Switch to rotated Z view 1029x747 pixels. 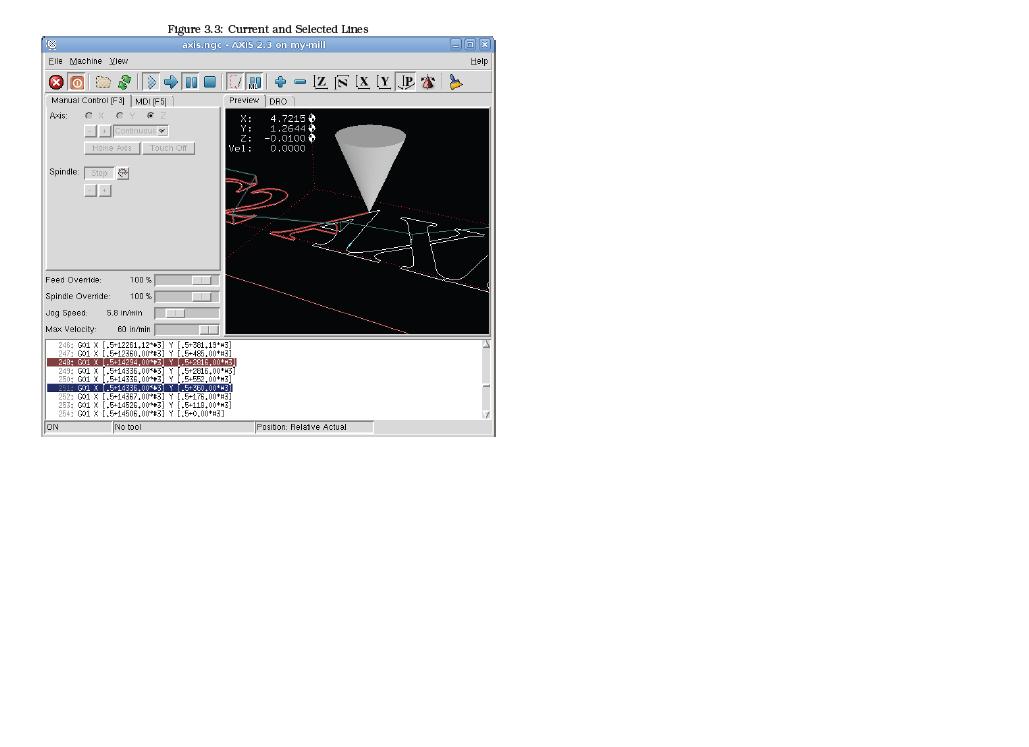coord(341,82)
